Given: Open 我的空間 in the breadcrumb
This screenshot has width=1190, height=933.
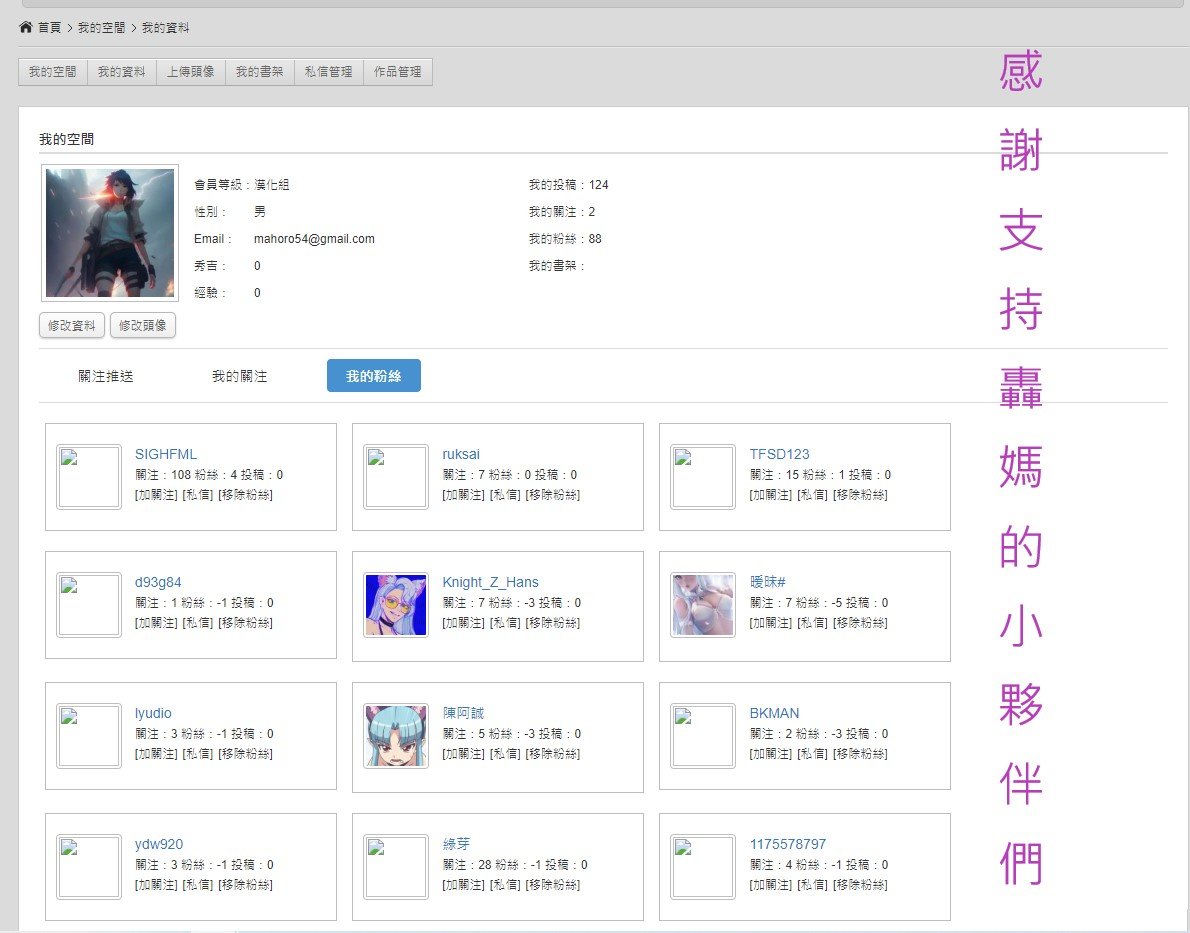Looking at the screenshot, I should point(102,27).
